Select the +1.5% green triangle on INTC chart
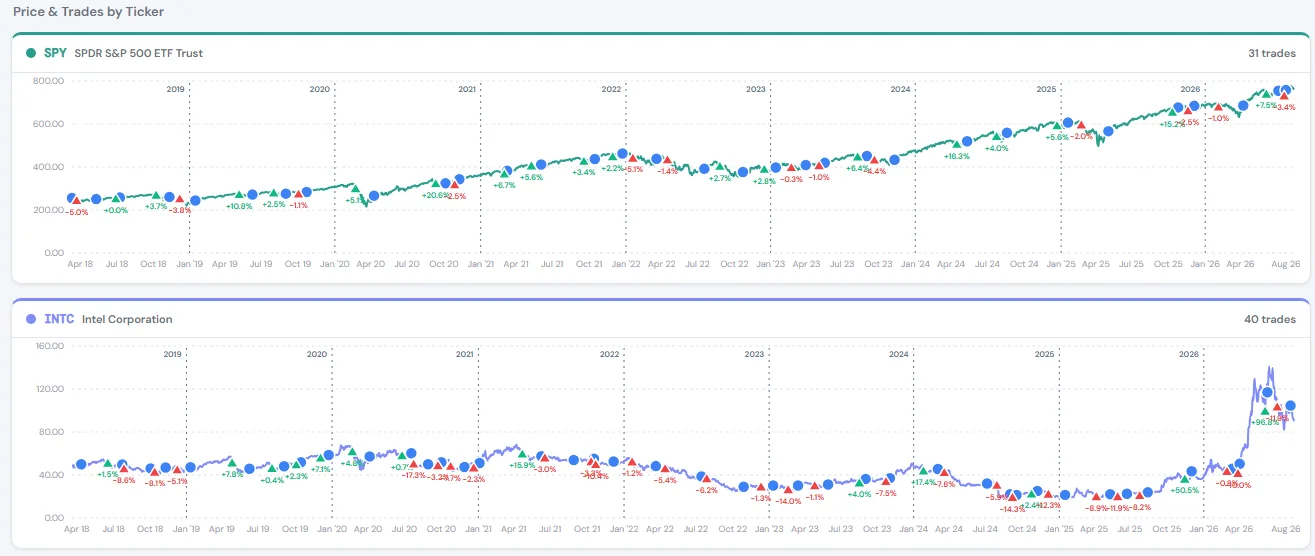 coord(108,464)
